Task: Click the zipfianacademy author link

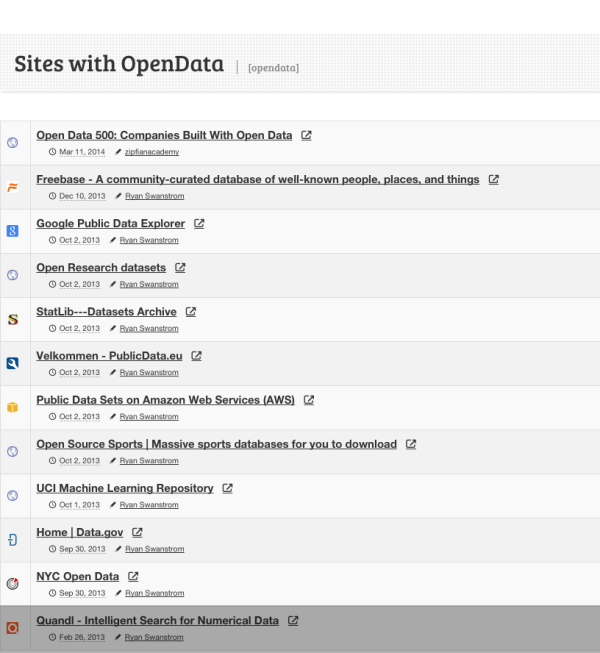Action: coord(151,152)
